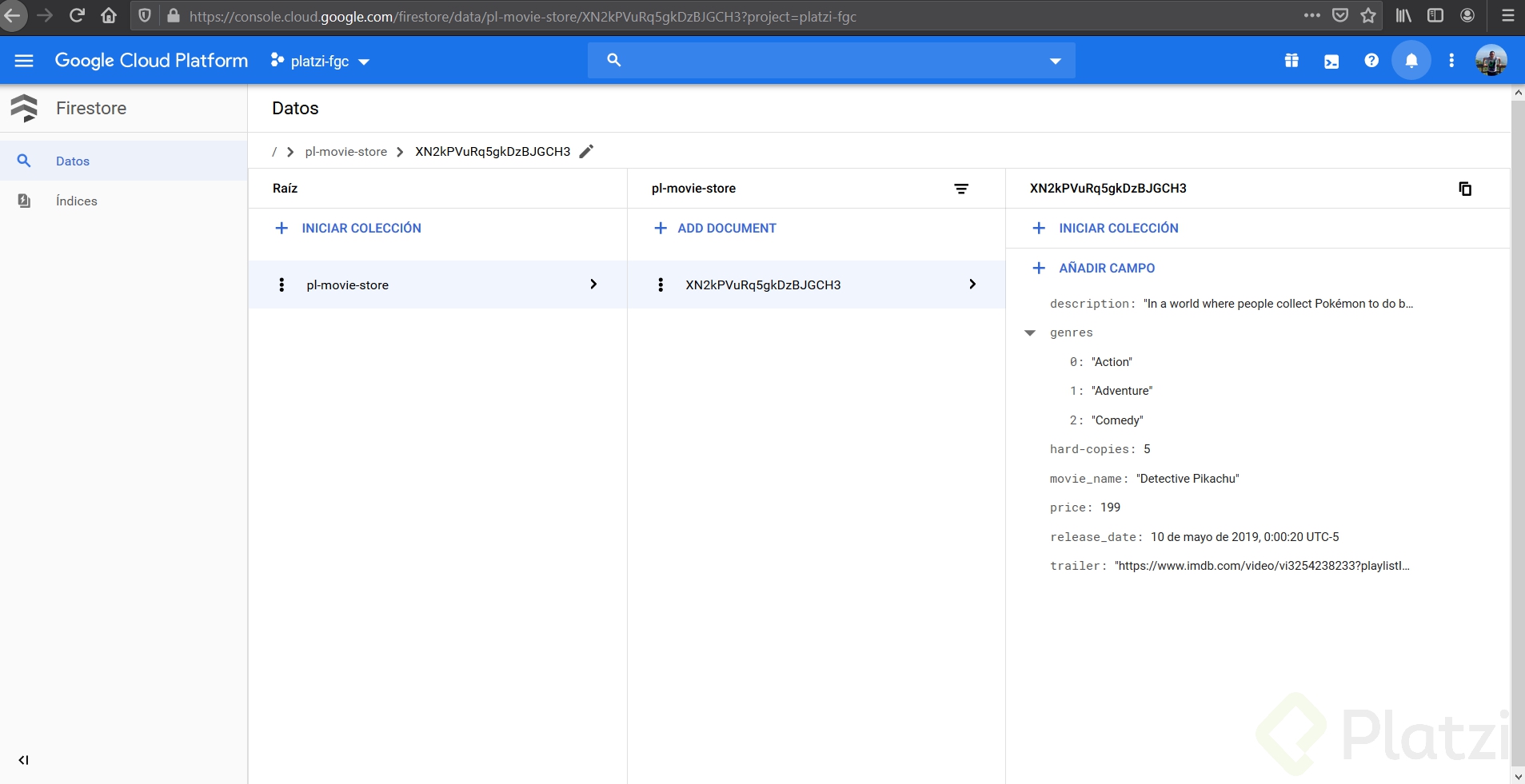Open the platzi-fgc project selector dropdown
Viewport: 1525px width, 784px height.
(320, 62)
